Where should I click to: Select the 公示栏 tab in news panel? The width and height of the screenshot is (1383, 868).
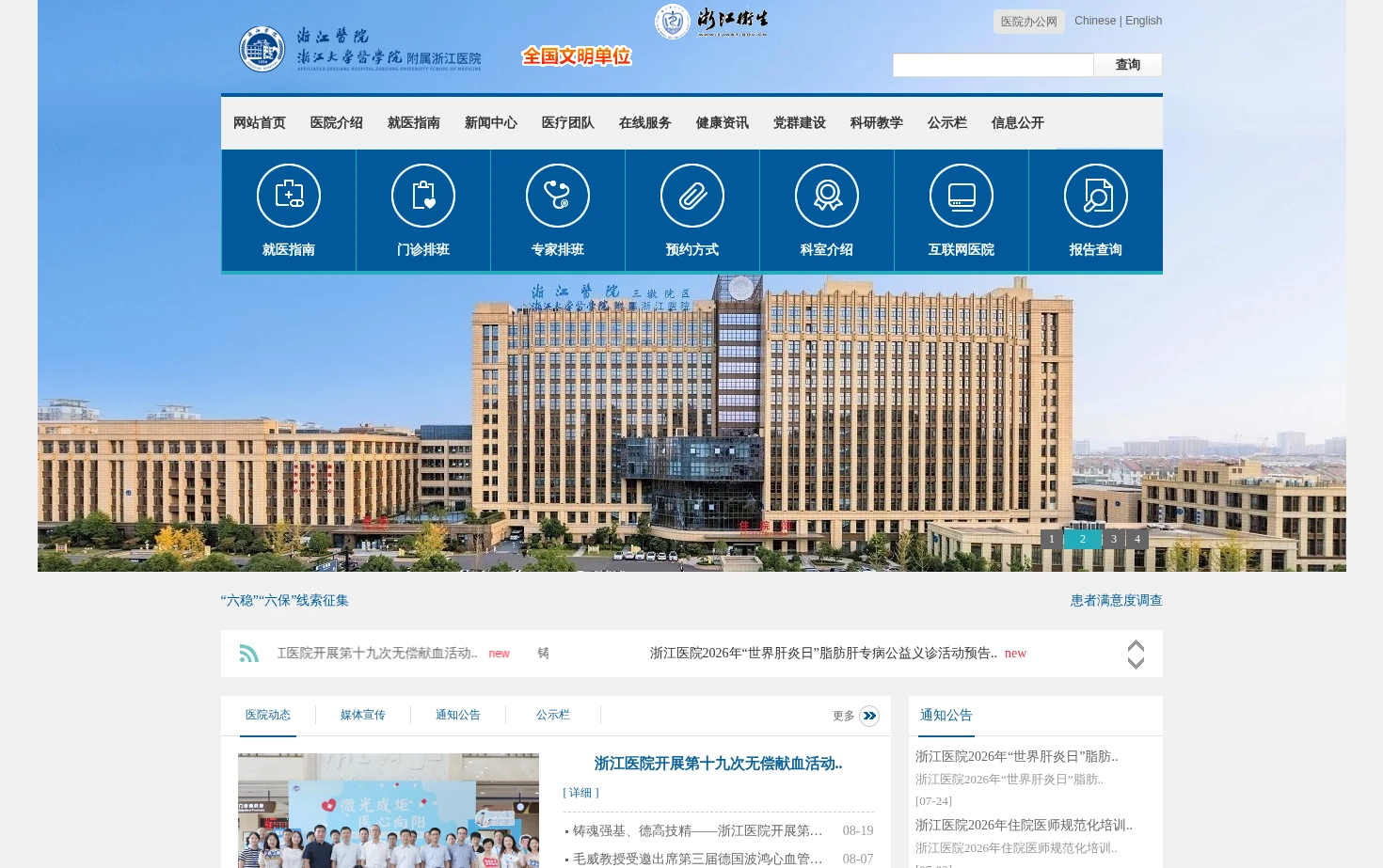click(x=553, y=716)
